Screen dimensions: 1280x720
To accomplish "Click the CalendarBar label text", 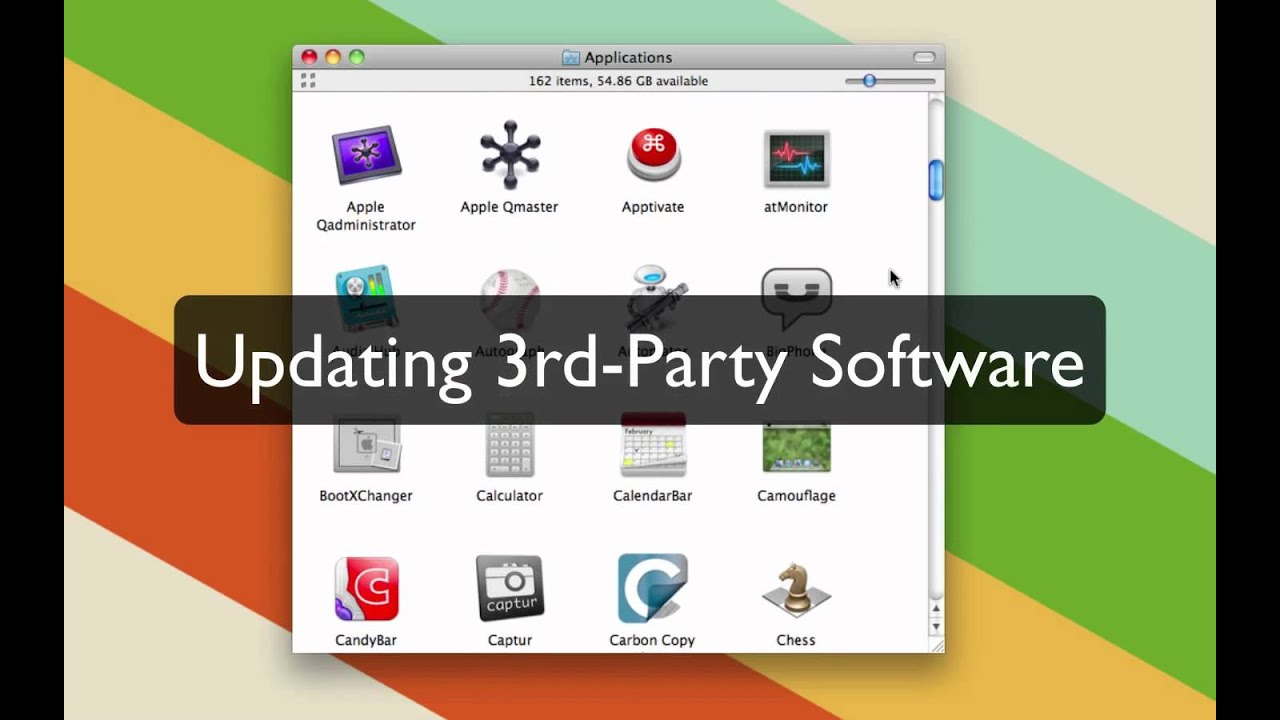I will [x=653, y=496].
